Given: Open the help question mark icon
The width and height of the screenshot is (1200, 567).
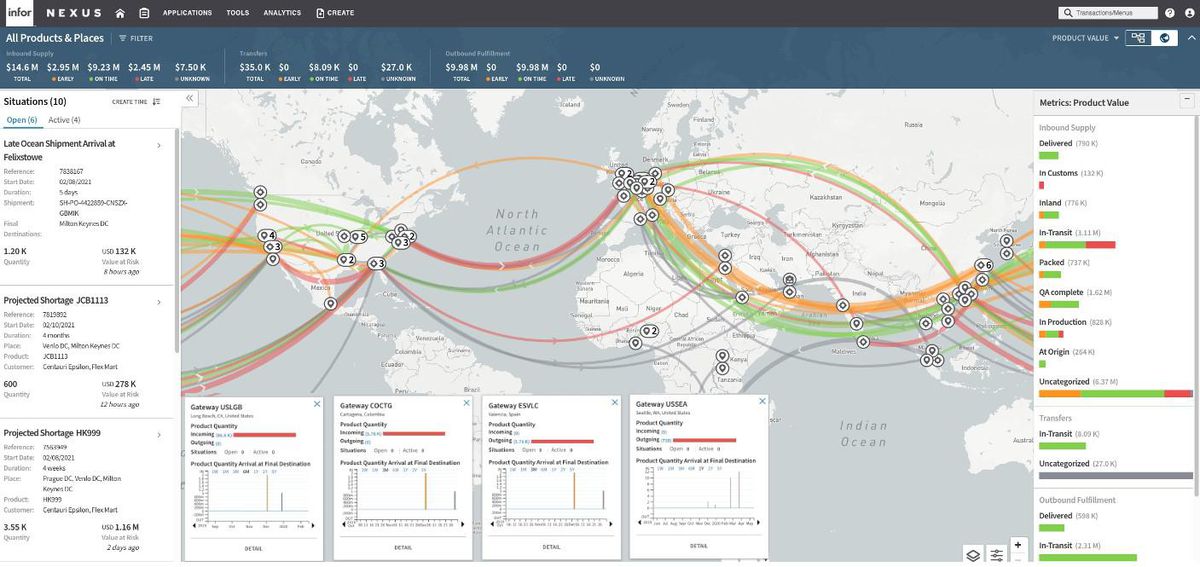Looking at the screenshot, I should point(1169,13).
